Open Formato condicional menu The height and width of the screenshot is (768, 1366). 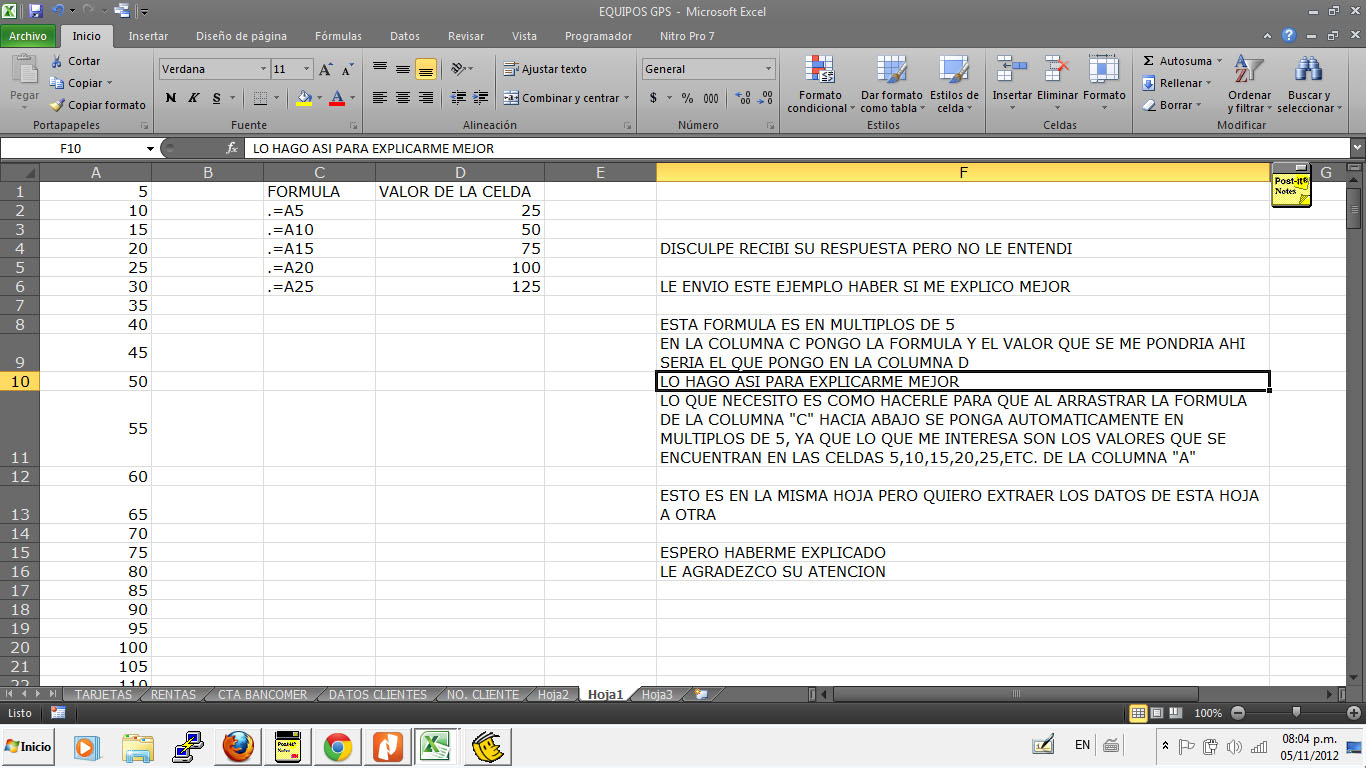(x=820, y=85)
